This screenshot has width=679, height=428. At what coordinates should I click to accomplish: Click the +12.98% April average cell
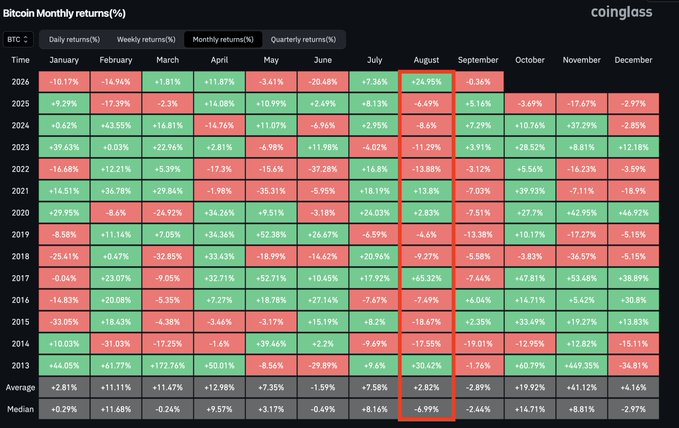pyautogui.click(x=219, y=387)
